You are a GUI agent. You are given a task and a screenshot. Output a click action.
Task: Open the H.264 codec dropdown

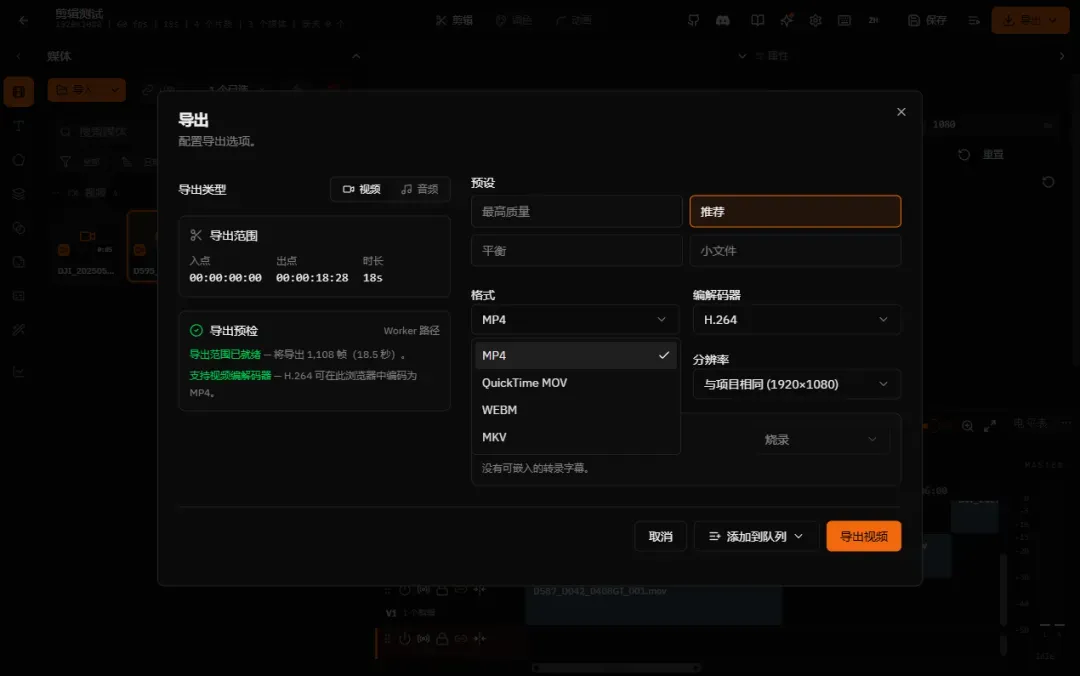[x=796, y=320]
